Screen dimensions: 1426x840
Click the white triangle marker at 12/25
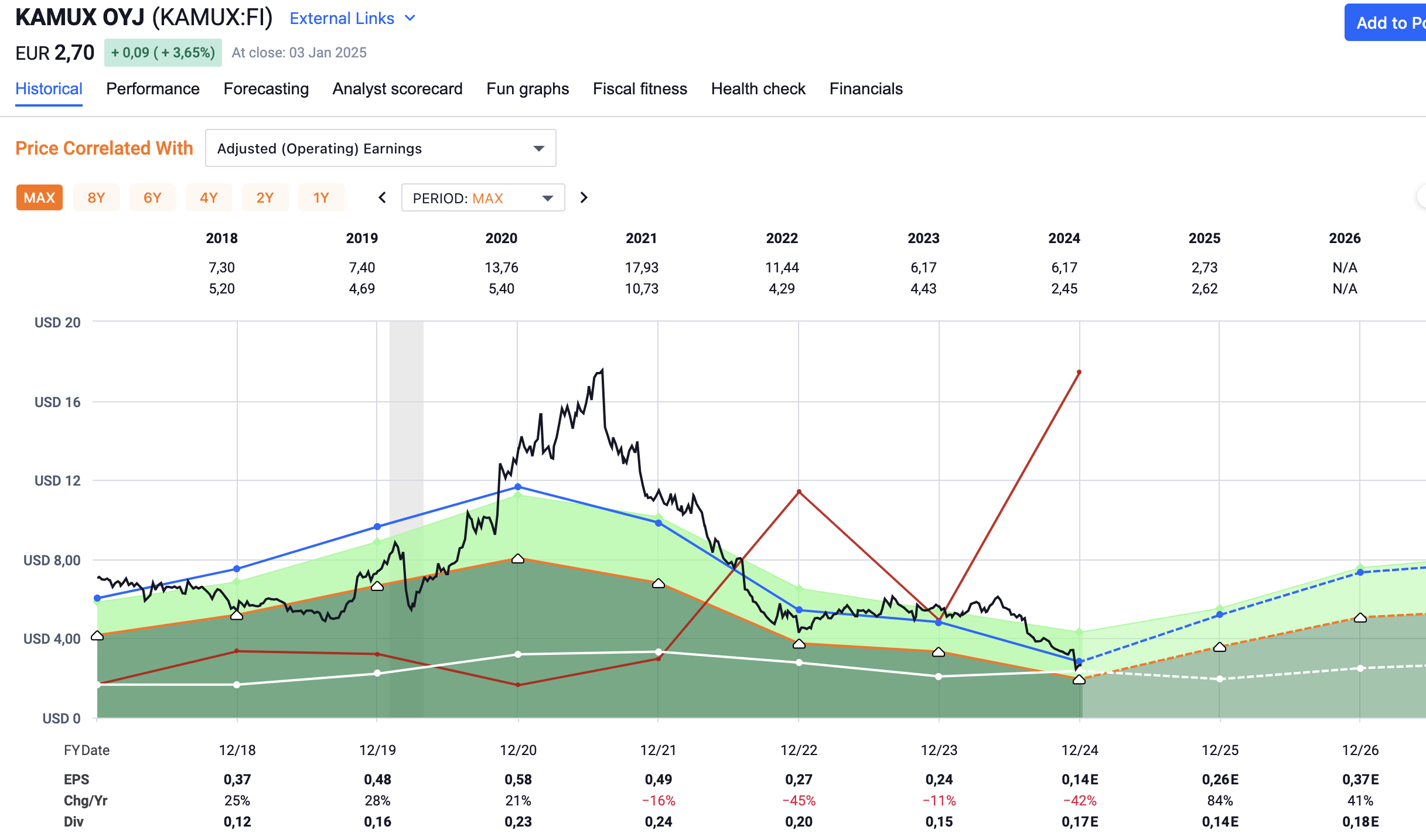1220,647
